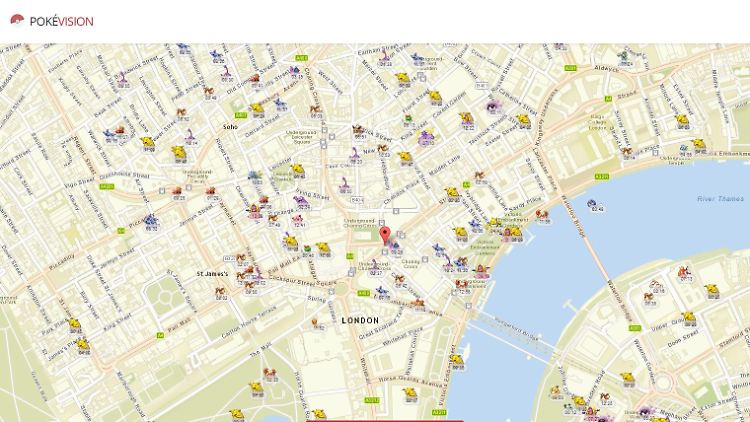Click the yellow Pokémon in Leicester Square gardens
Image resolution: width=750 pixels, height=422 pixels.
tap(298, 170)
